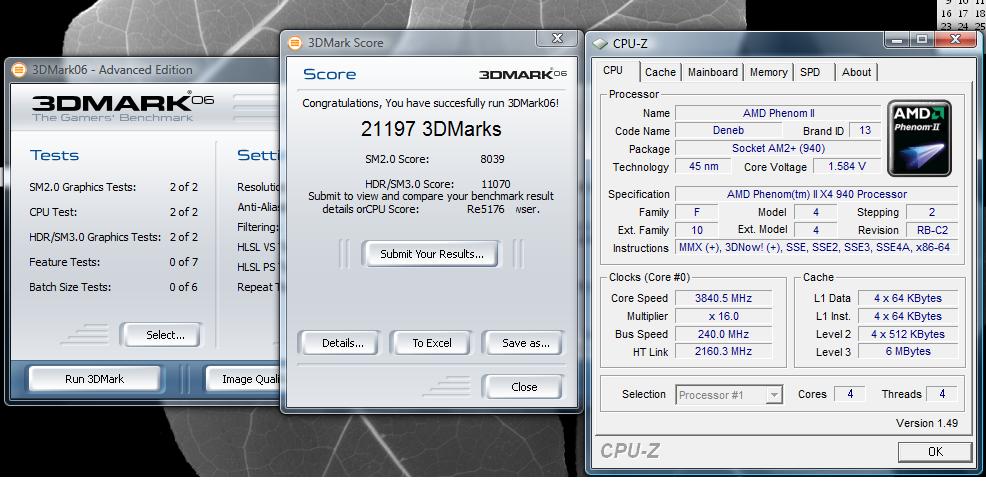986x504 pixels.
Task: Close the CPU-Z window
Action: [x=955, y=40]
